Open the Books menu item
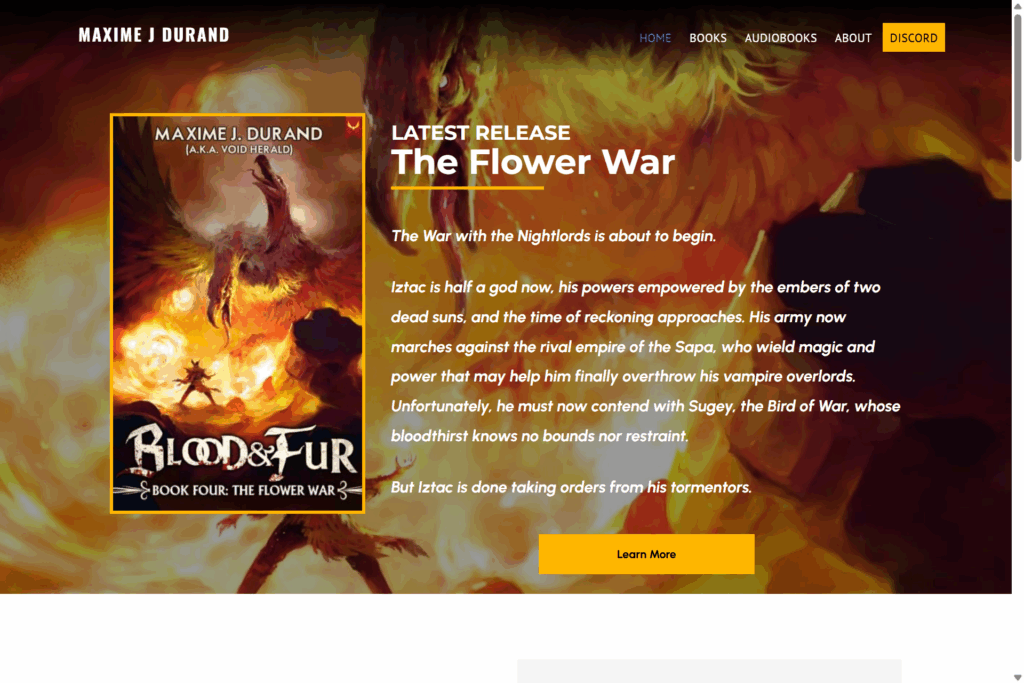 pyautogui.click(x=708, y=38)
